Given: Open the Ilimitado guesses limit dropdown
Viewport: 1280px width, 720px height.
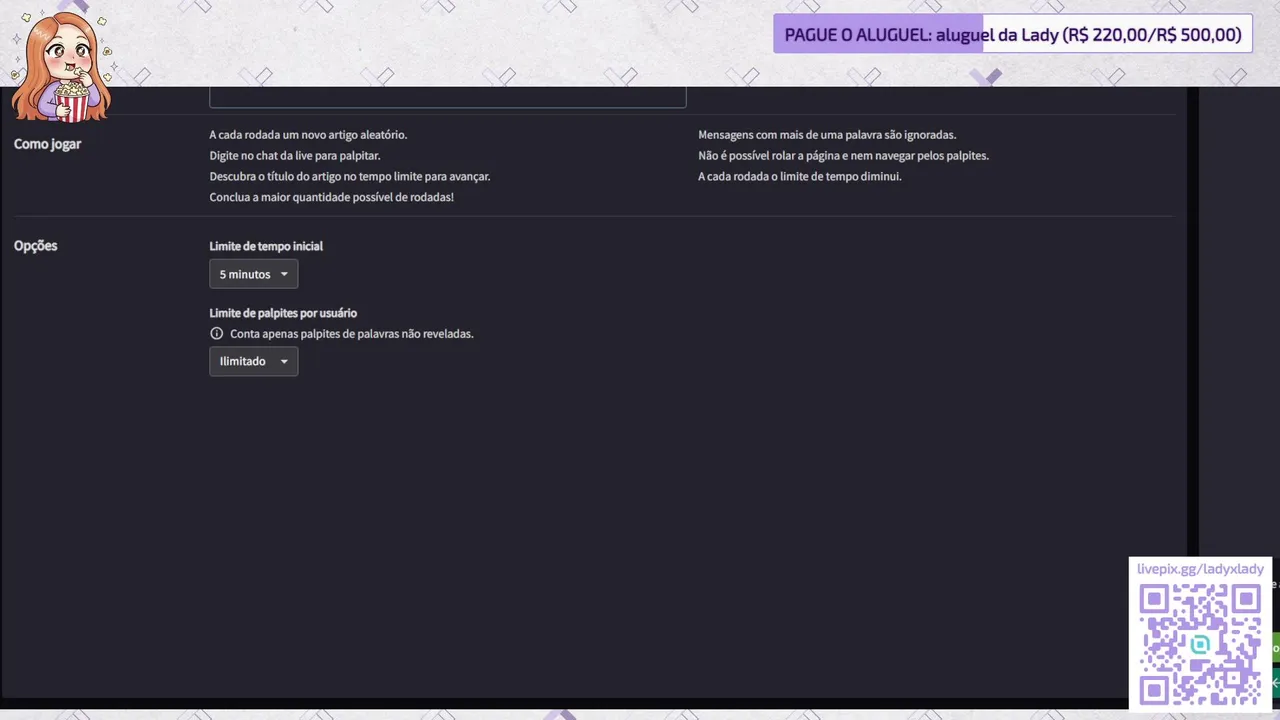Looking at the screenshot, I should coord(253,361).
